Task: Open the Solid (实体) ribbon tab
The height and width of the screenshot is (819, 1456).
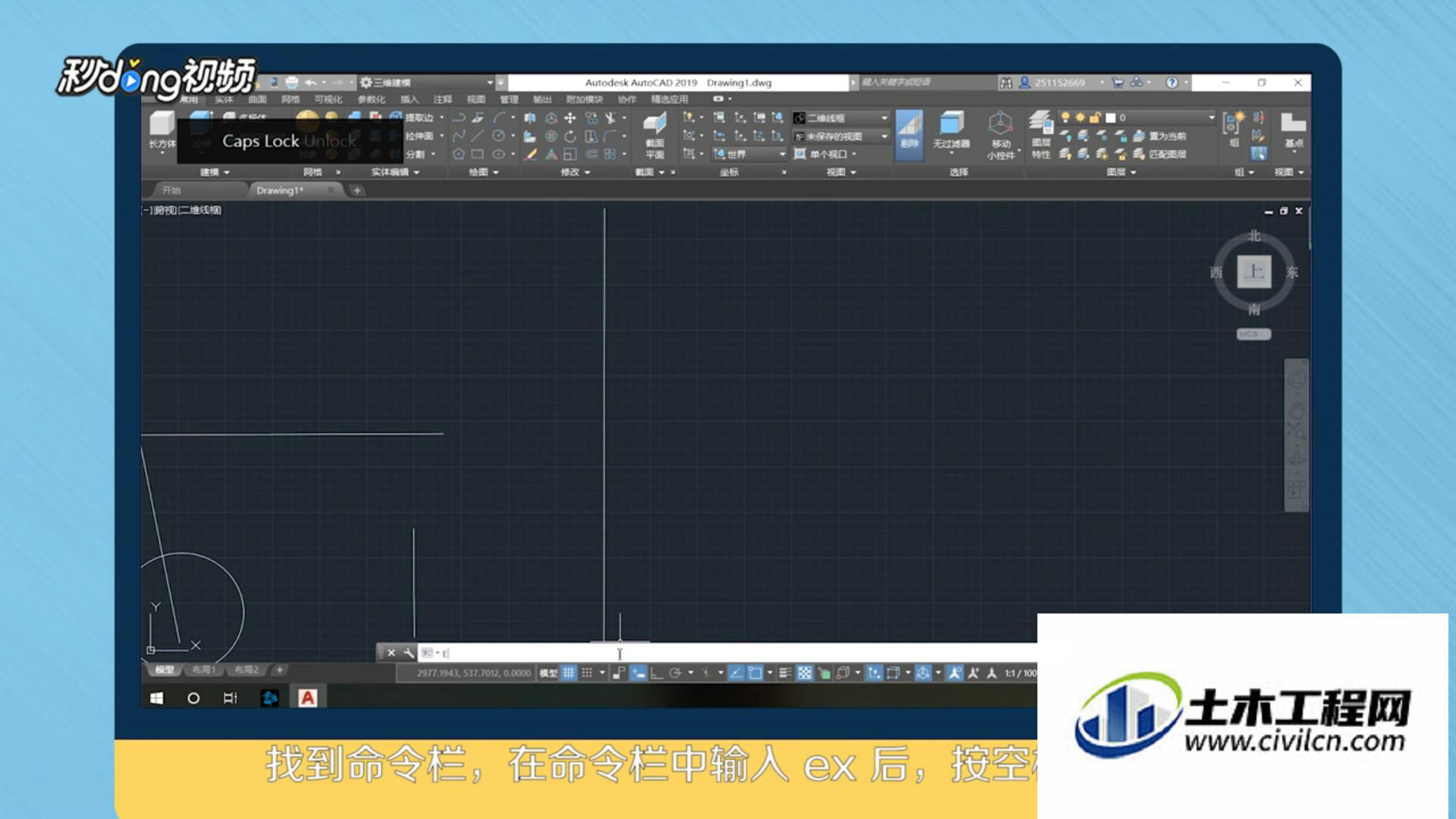Action: [224, 99]
